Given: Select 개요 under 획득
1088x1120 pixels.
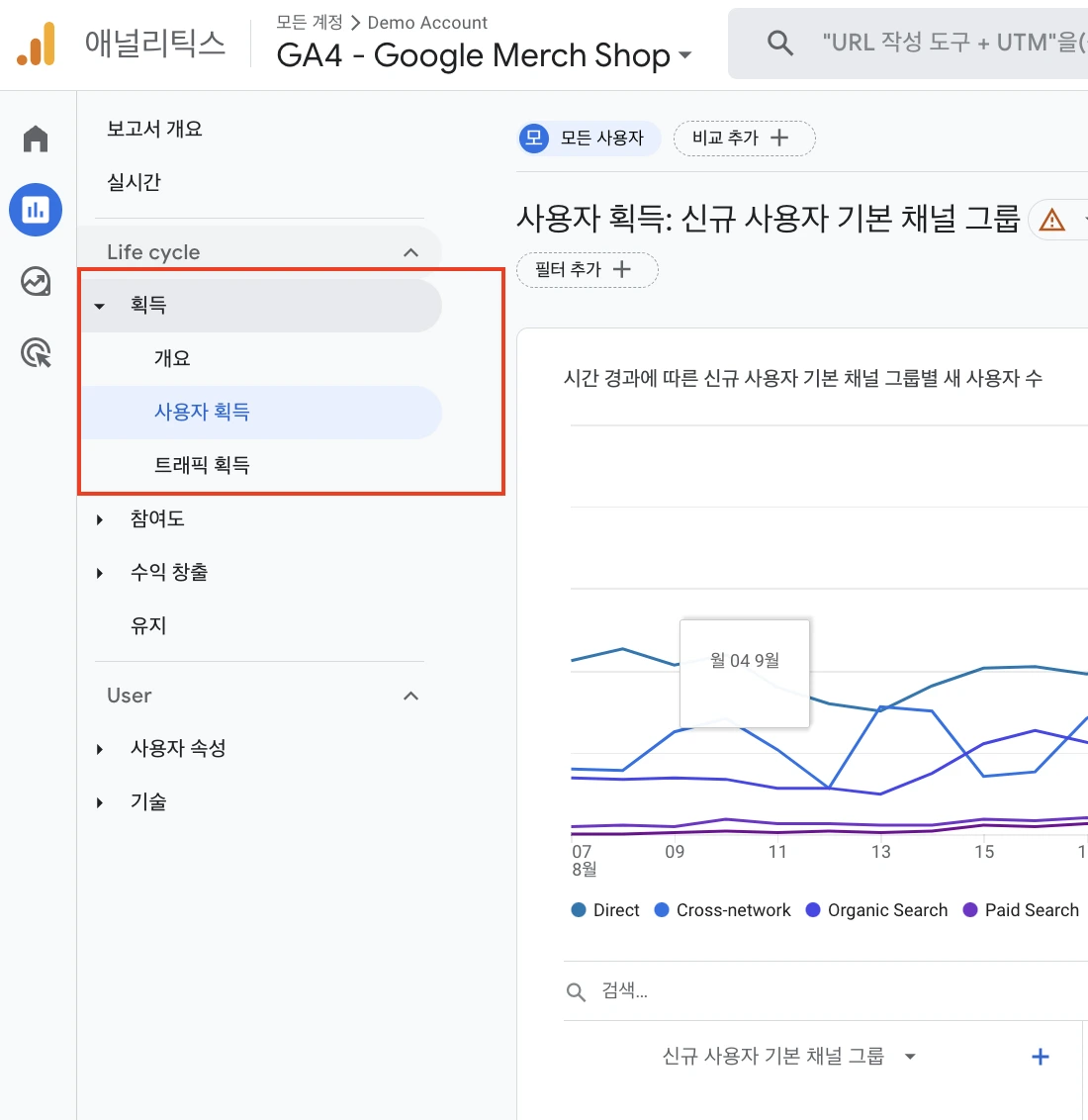Looking at the screenshot, I should click(x=172, y=358).
